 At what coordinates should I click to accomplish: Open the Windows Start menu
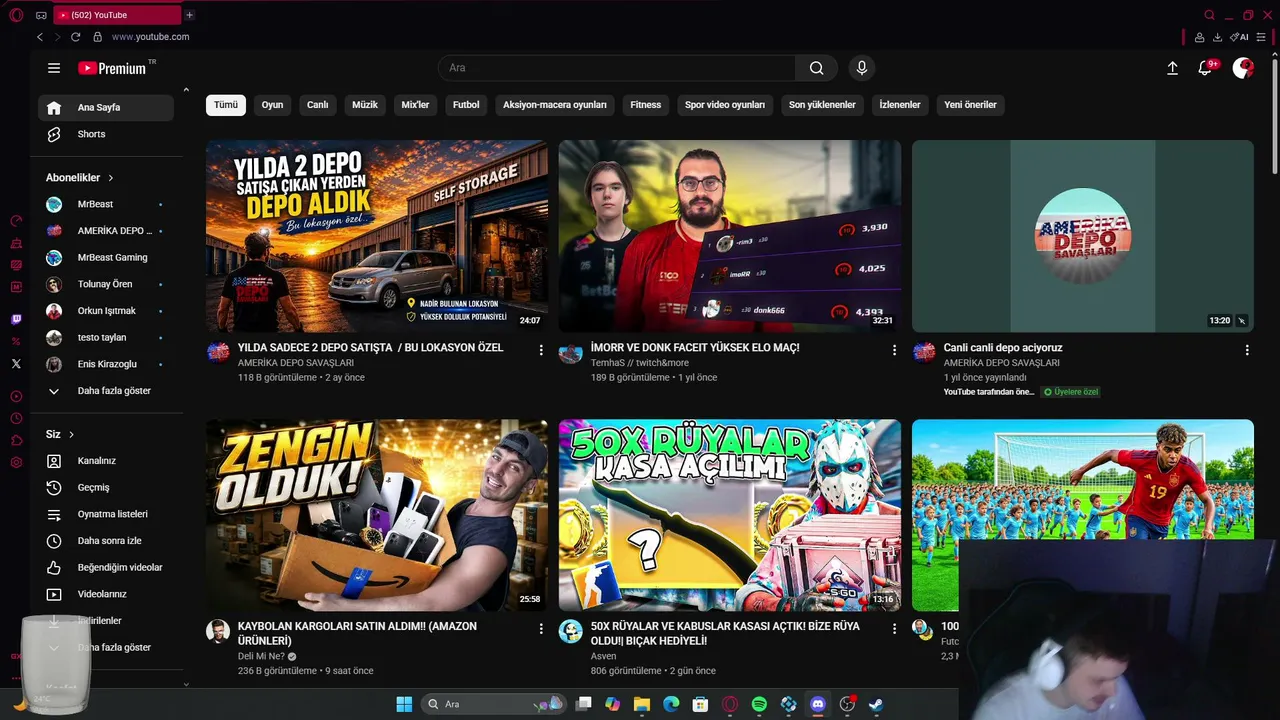click(x=404, y=704)
